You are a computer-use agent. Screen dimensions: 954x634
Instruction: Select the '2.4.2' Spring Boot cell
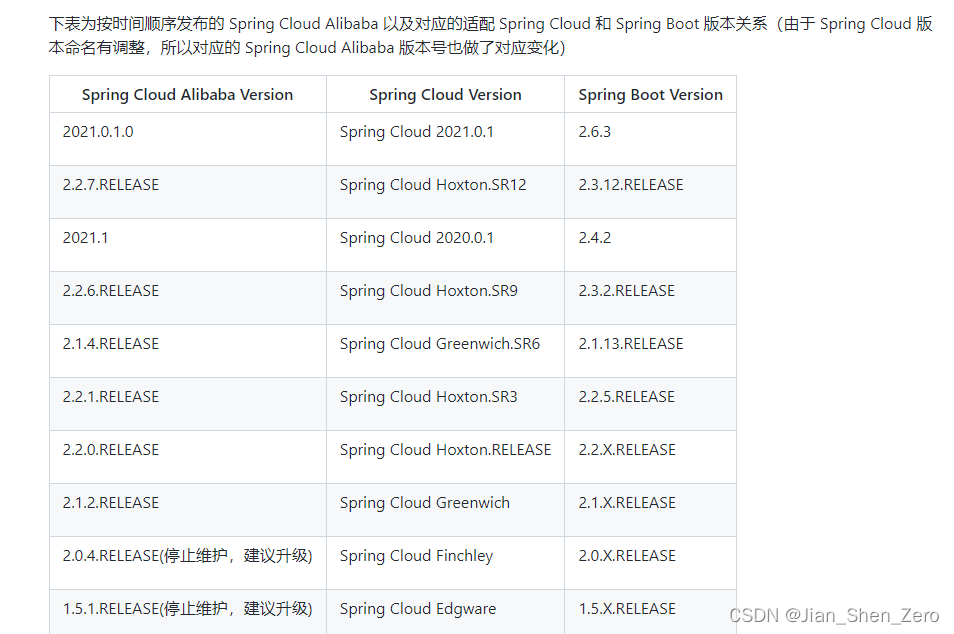pyautogui.click(x=650, y=245)
